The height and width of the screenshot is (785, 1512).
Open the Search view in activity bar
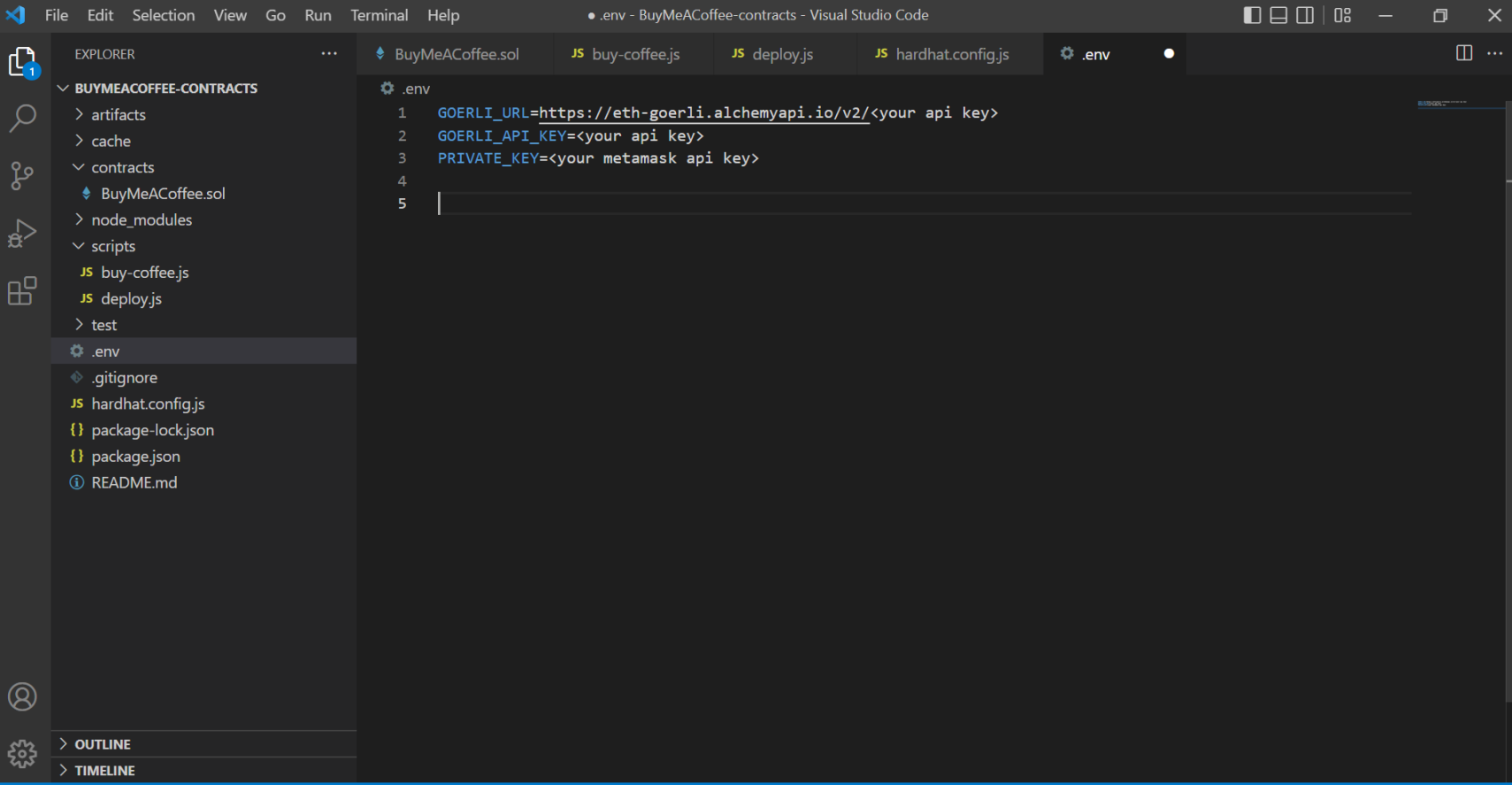pyautogui.click(x=22, y=118)
